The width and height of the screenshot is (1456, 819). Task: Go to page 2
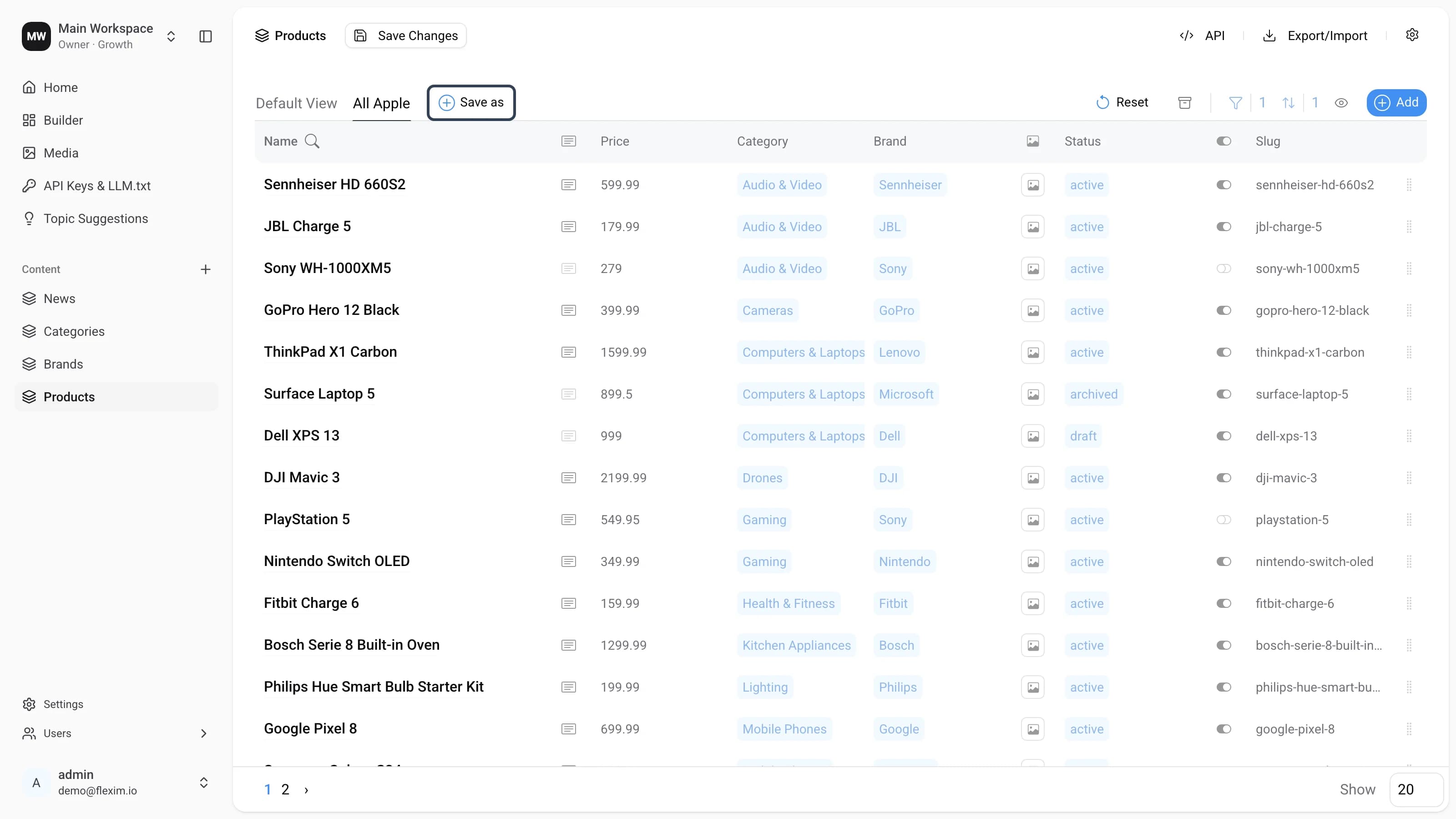coord(285,789)
